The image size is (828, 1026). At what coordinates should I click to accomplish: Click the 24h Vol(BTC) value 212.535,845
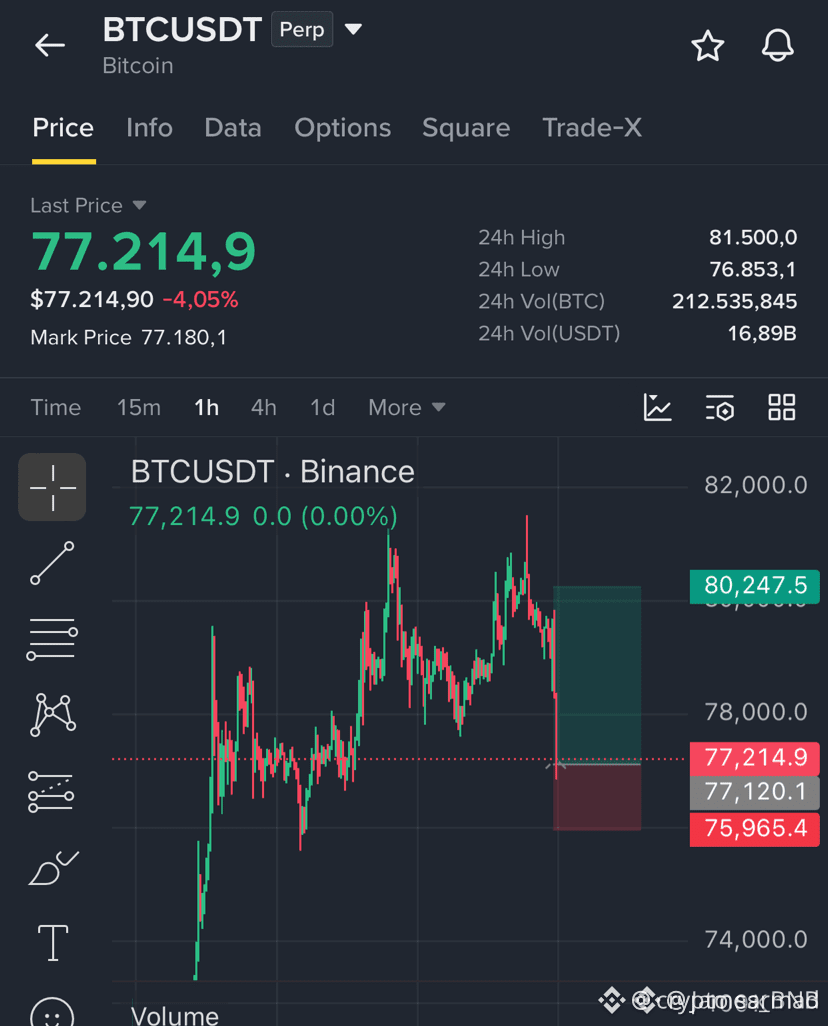[734, 302]
